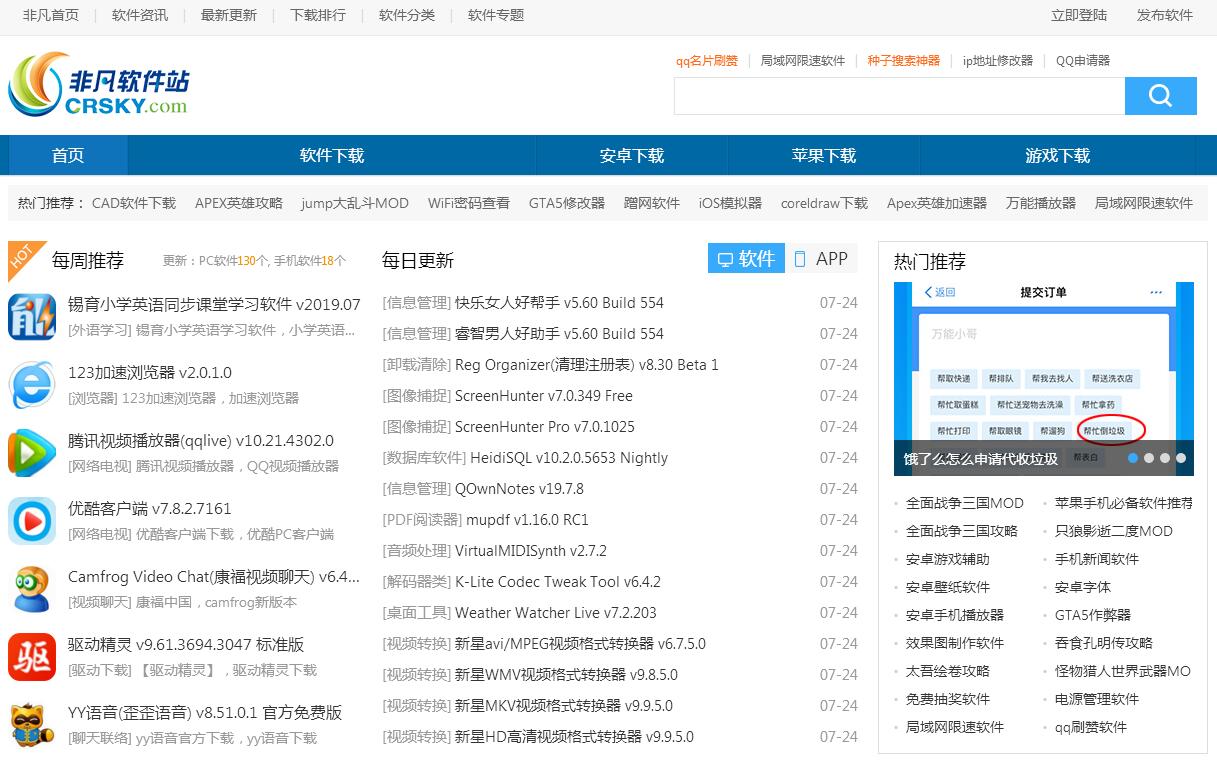Click the magnifier search button

[x=1160, y=96]
